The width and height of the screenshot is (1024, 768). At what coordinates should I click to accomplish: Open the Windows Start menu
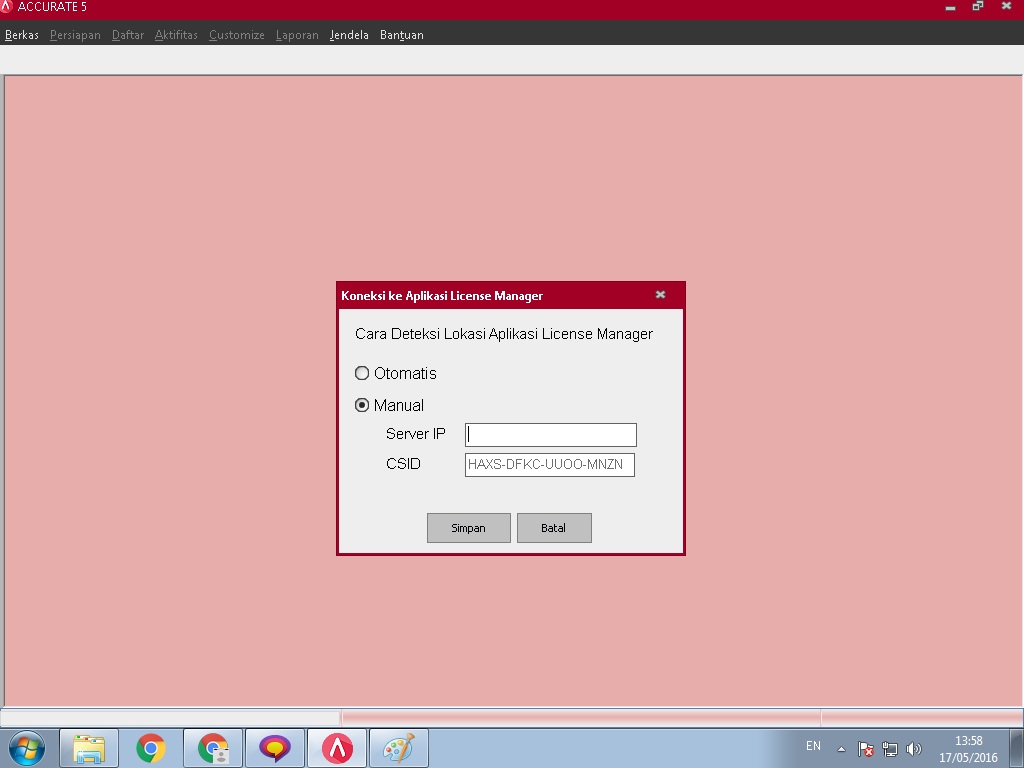pos(26,747)
